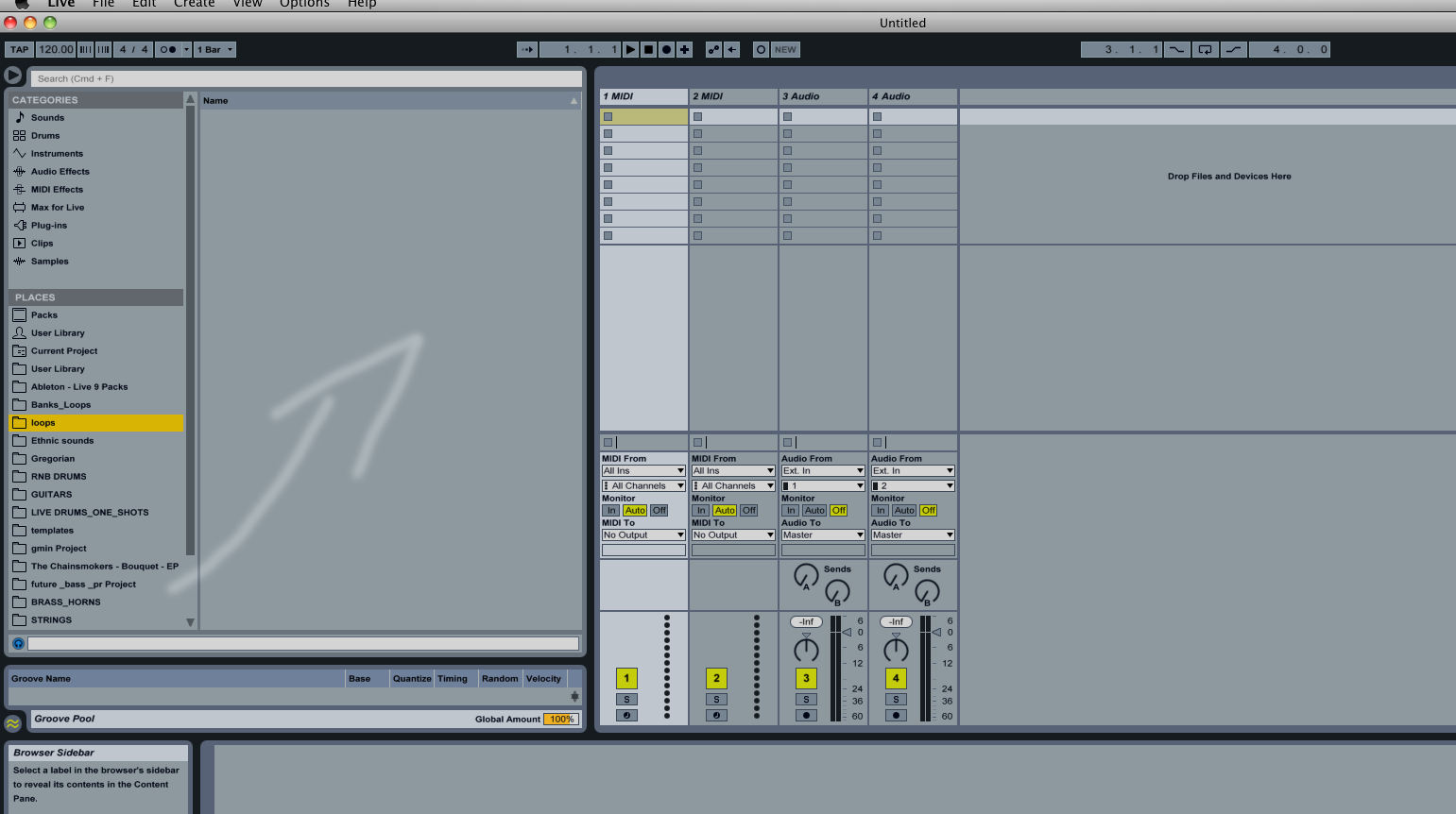Open the highlighted loops folder in Places

click(x=95, y=422)
